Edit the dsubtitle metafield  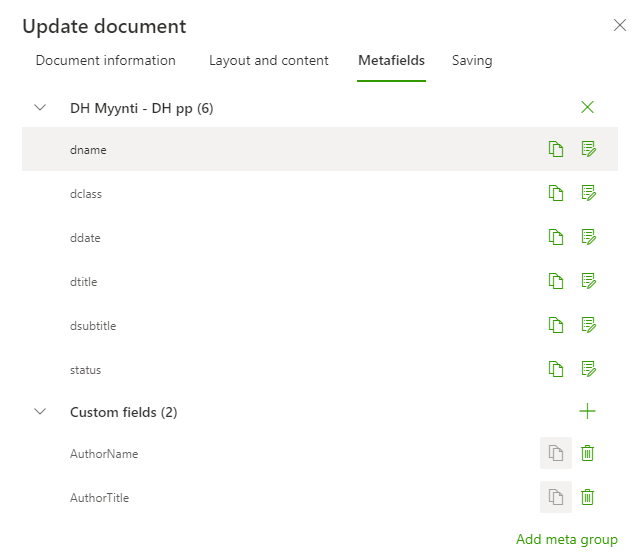pyautogui.click(x=588, y=325)
